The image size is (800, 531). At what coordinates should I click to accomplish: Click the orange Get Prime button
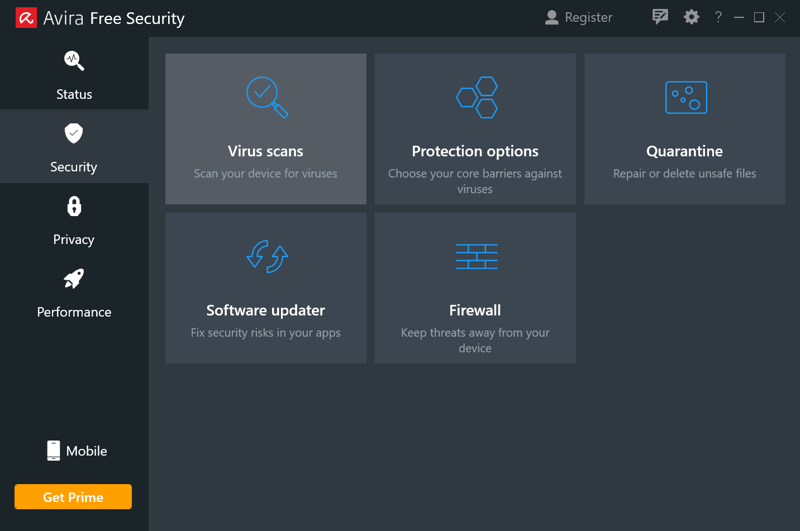tap(73, 497)
